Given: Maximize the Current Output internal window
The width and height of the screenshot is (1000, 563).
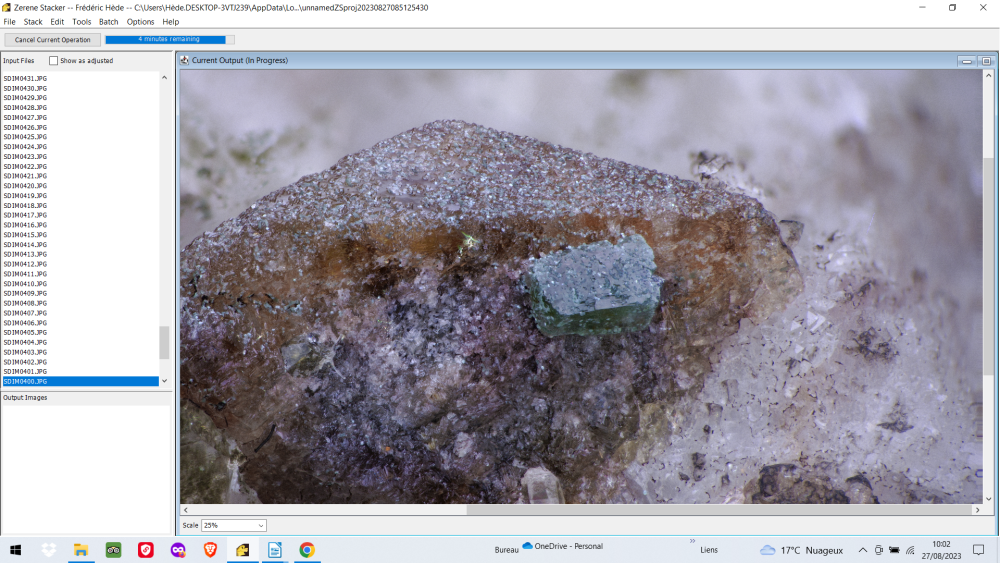Looking at the screenshot, I should [985, 61].
